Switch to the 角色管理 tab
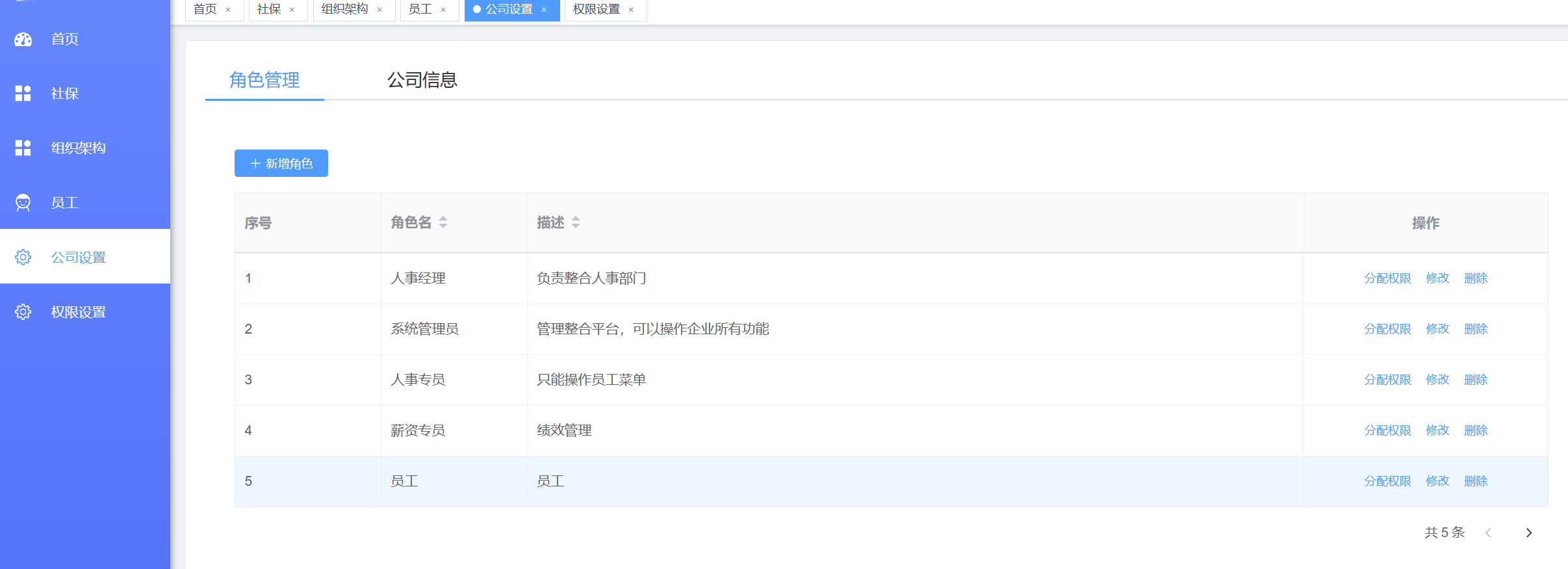1568x569 pixels. pos(264,80)
